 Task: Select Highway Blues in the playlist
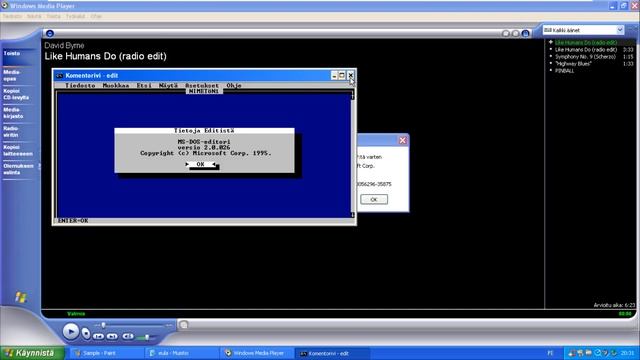(573, 64)
